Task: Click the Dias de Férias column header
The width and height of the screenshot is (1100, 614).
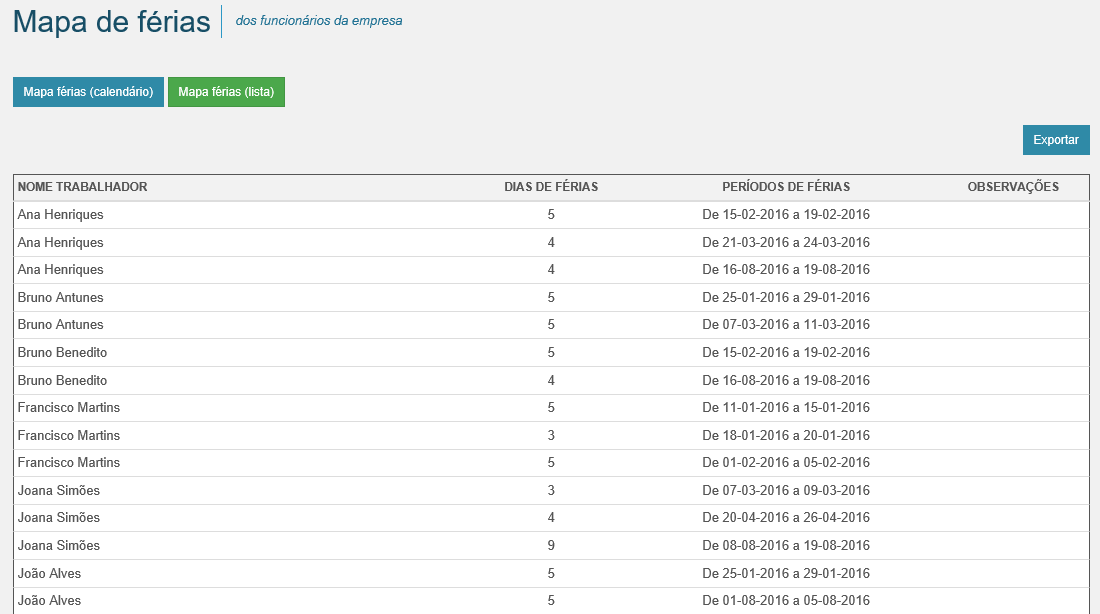Action: coord(551,187)
